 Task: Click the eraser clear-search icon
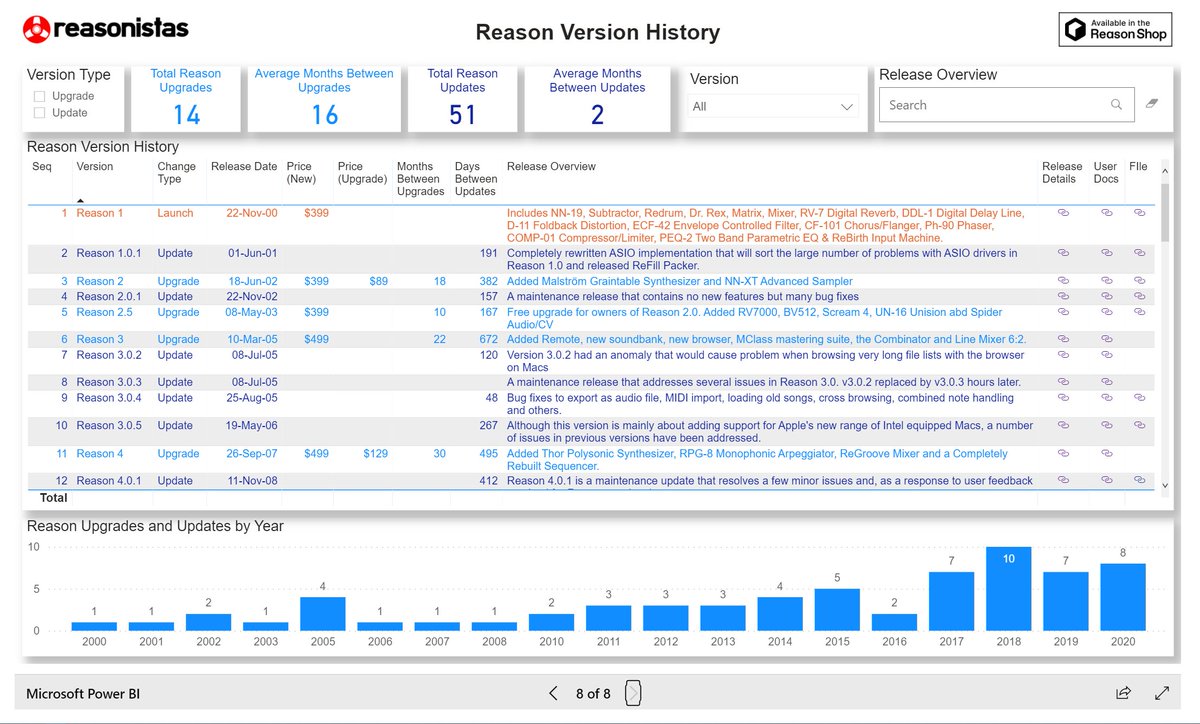(x=1152, y=103)
